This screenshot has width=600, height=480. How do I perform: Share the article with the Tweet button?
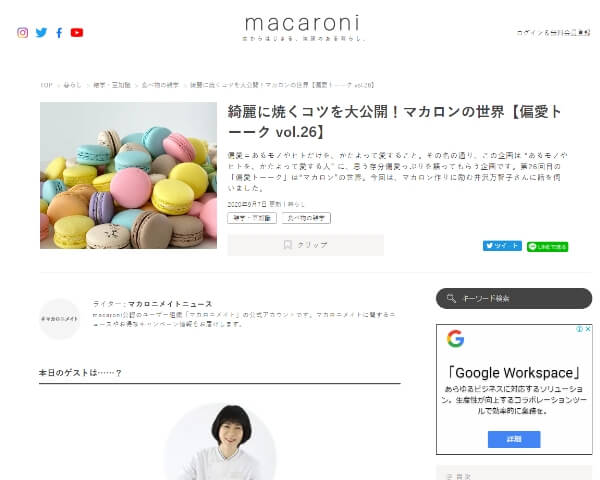(x=502, y=246)
